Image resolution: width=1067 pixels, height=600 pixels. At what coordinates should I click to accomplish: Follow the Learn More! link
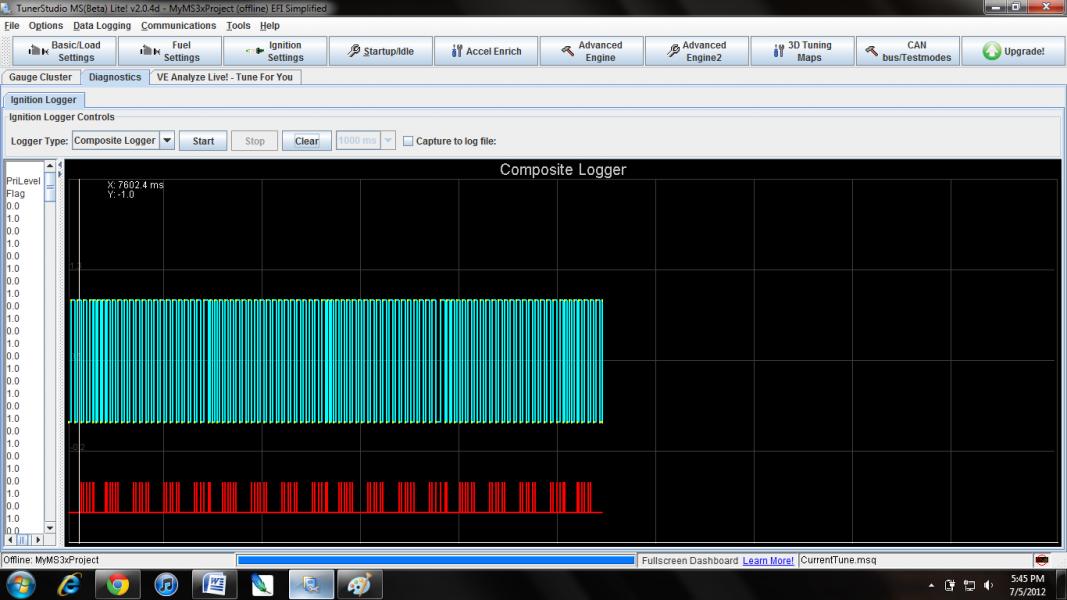[x=768, y=560]
